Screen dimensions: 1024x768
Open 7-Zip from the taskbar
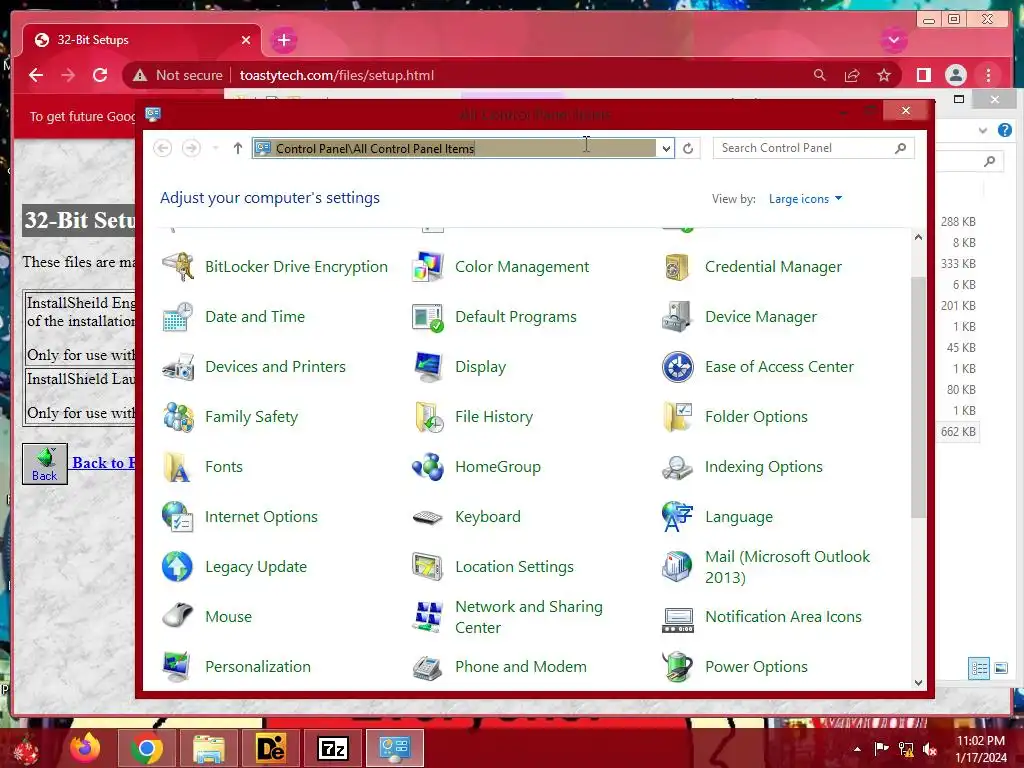333,748
